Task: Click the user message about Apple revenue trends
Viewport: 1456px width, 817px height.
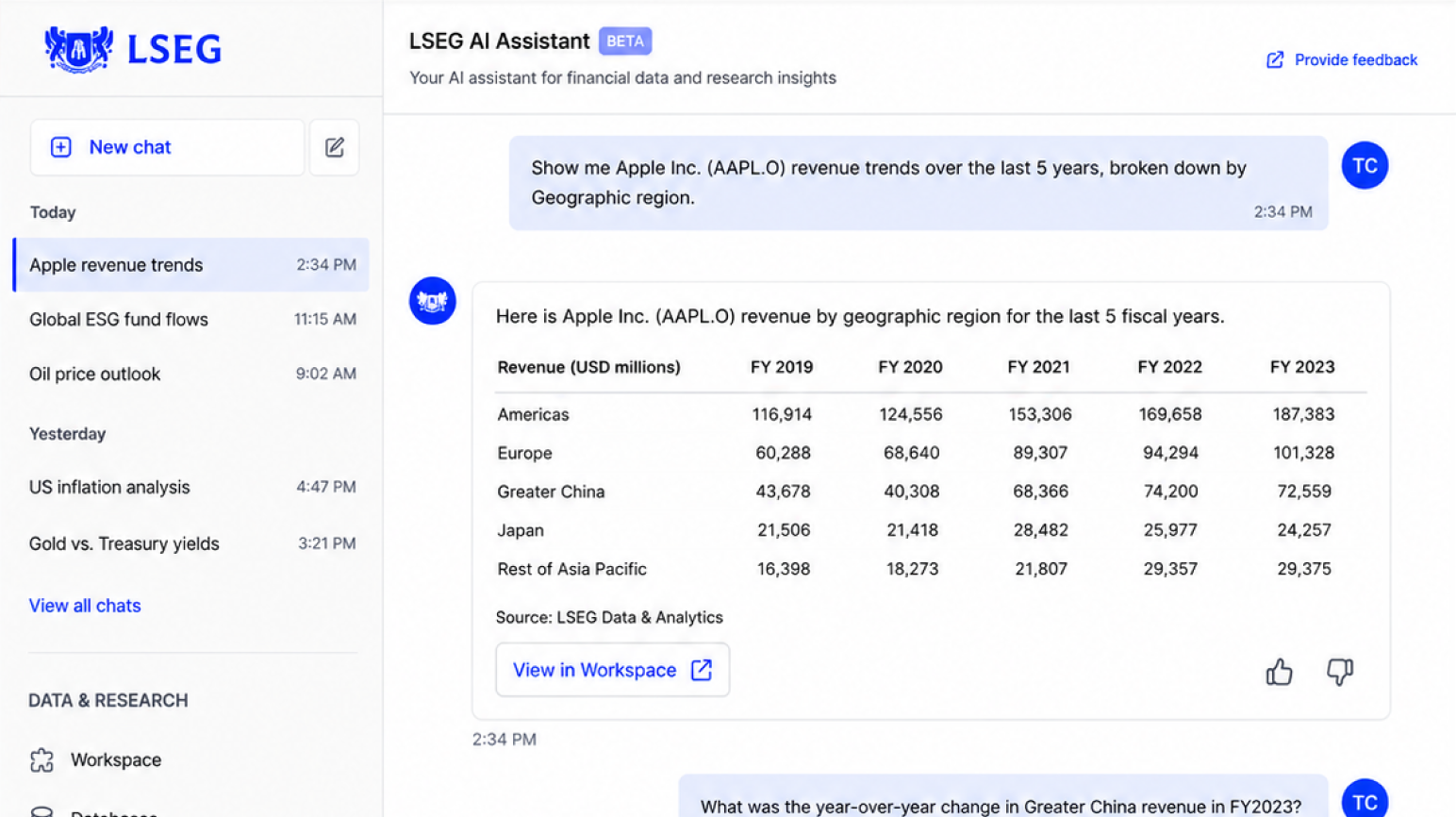Action: tap(918, 183)
